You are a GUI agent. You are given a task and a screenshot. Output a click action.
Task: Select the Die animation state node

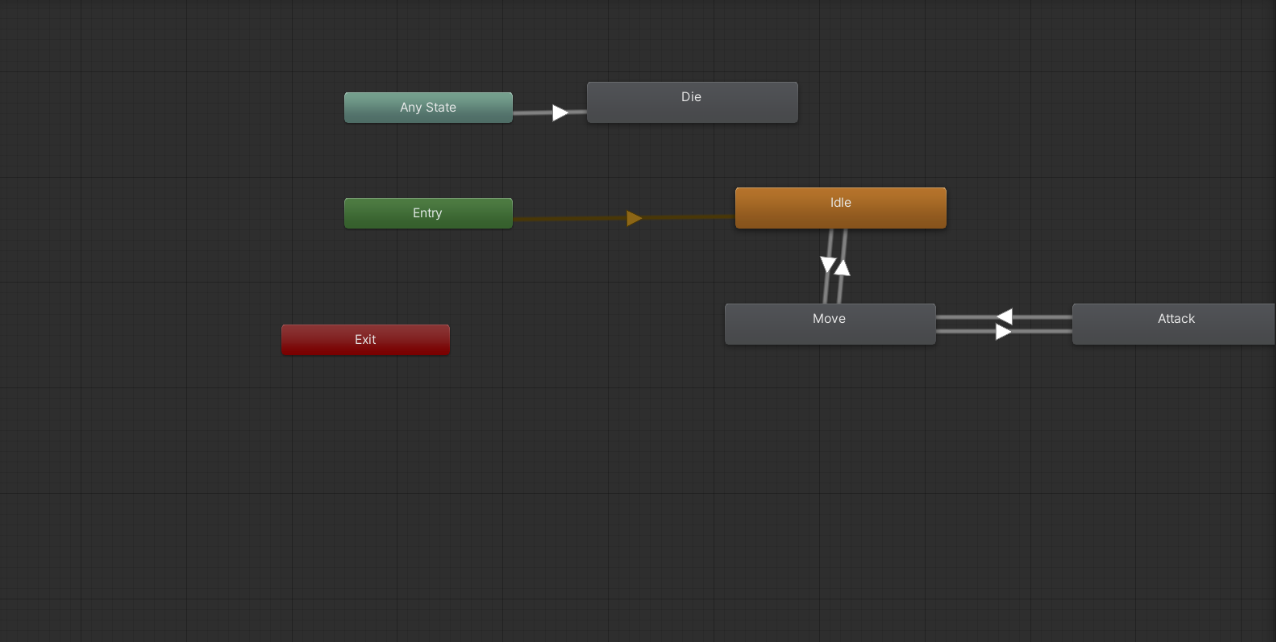tap(691, 101)
